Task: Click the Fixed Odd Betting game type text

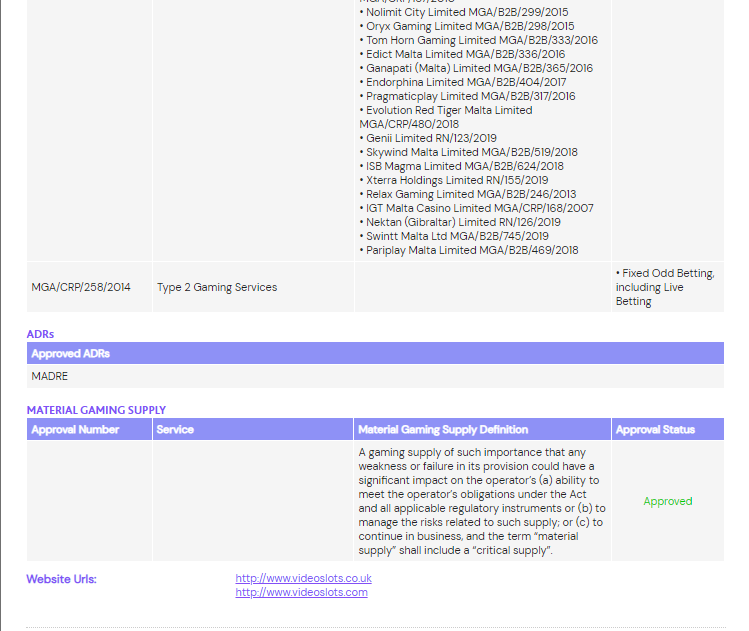Action: pyautogui.click(x=665, y=287)
